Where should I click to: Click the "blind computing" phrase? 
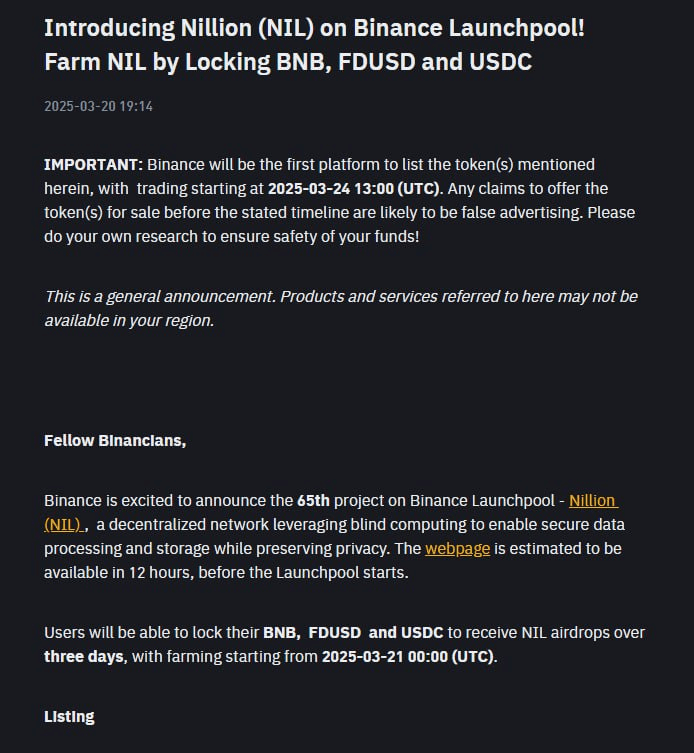coord(411,524)
